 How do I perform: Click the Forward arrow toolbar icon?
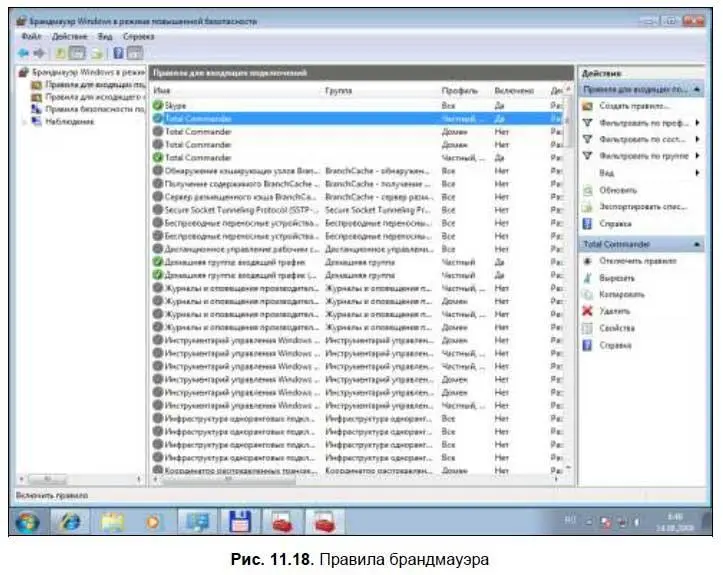click(x=40, y=53)
